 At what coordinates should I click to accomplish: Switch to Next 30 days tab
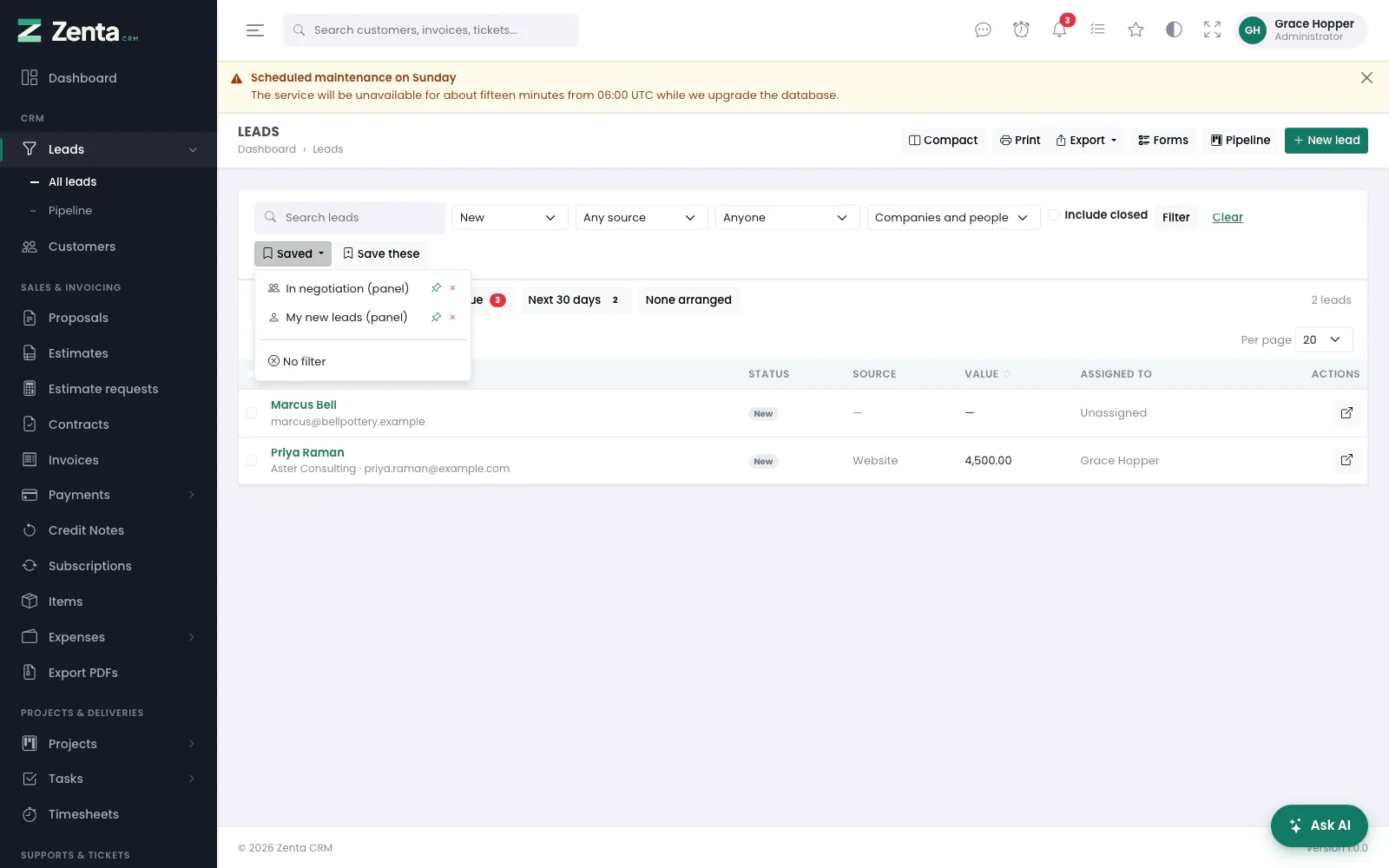[x=575, y=300]
